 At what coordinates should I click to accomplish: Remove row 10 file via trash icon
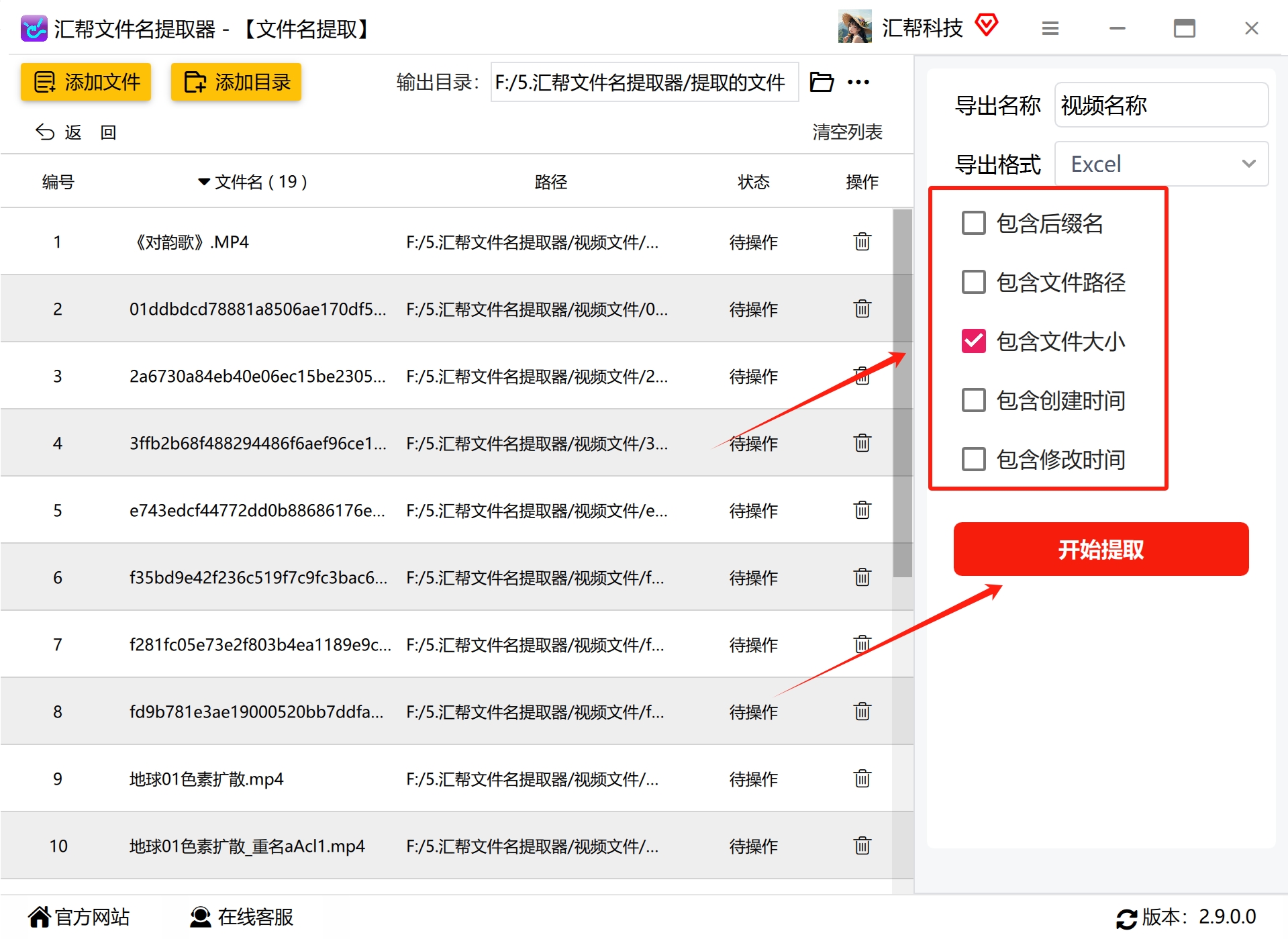click(862, 846)
